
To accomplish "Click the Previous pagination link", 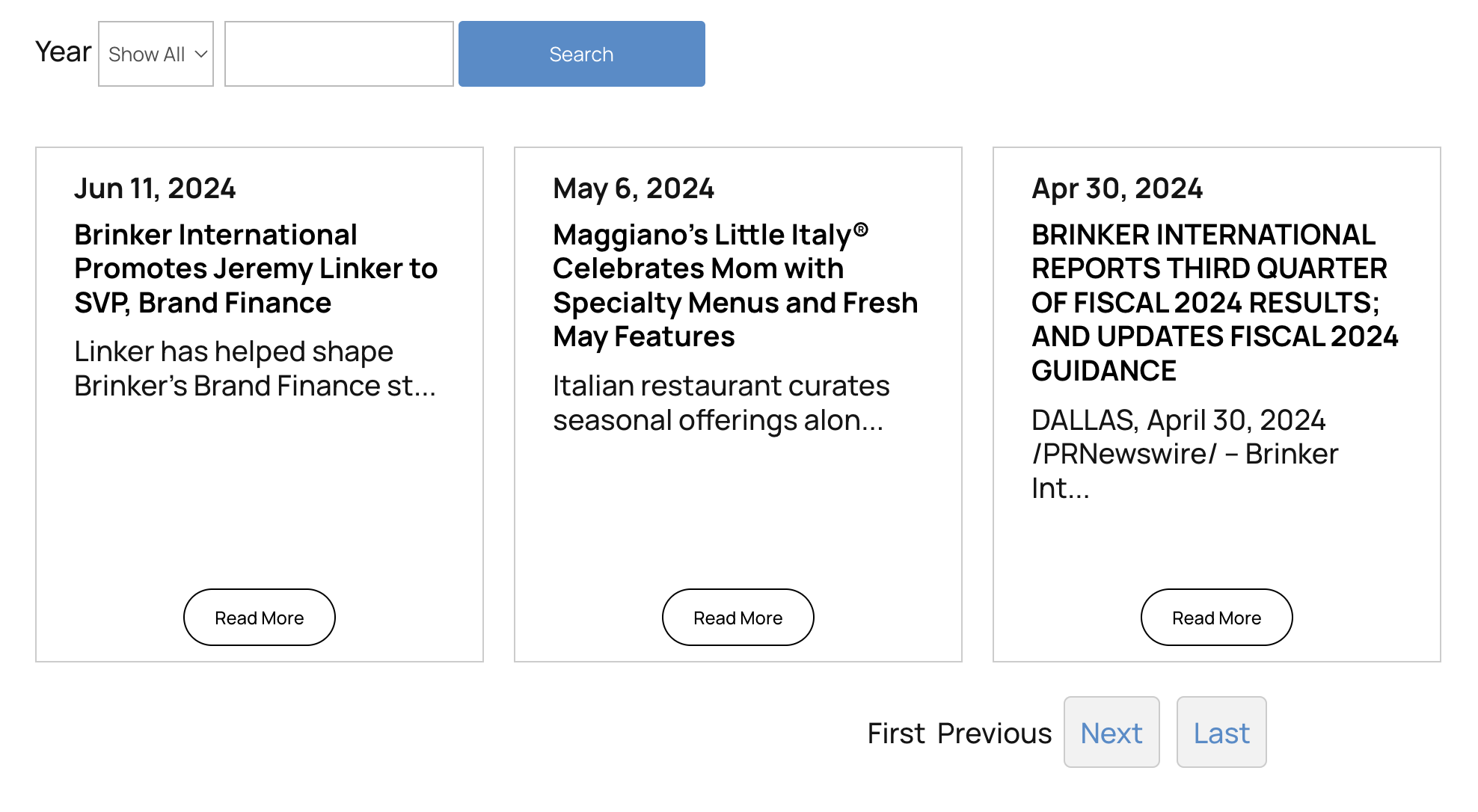I will (x=994, y=733).
